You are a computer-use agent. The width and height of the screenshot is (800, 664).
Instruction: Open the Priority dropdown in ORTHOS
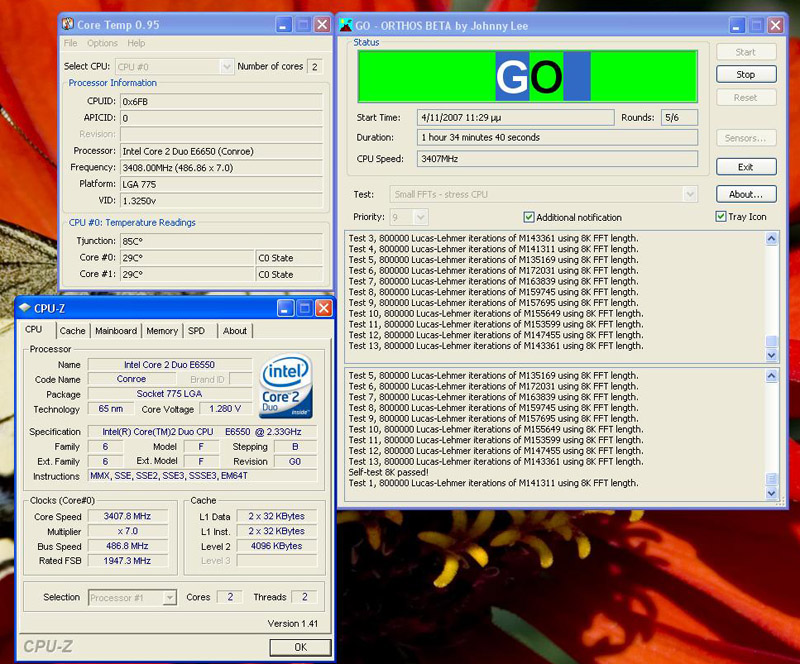[x=420, y=217]
